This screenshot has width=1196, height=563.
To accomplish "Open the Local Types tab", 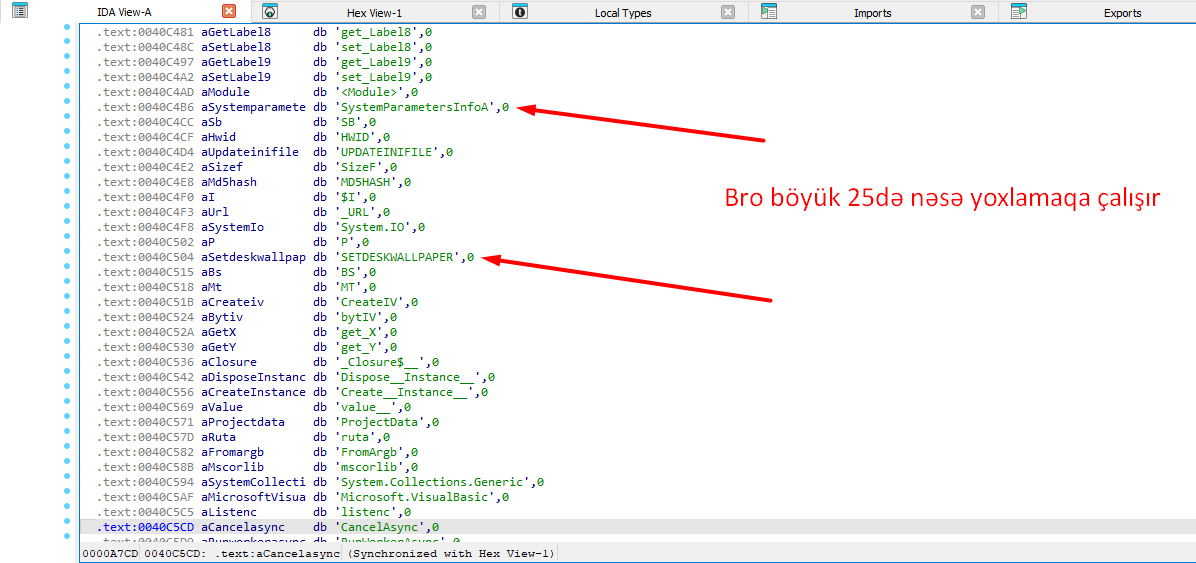I will point(622,13).
